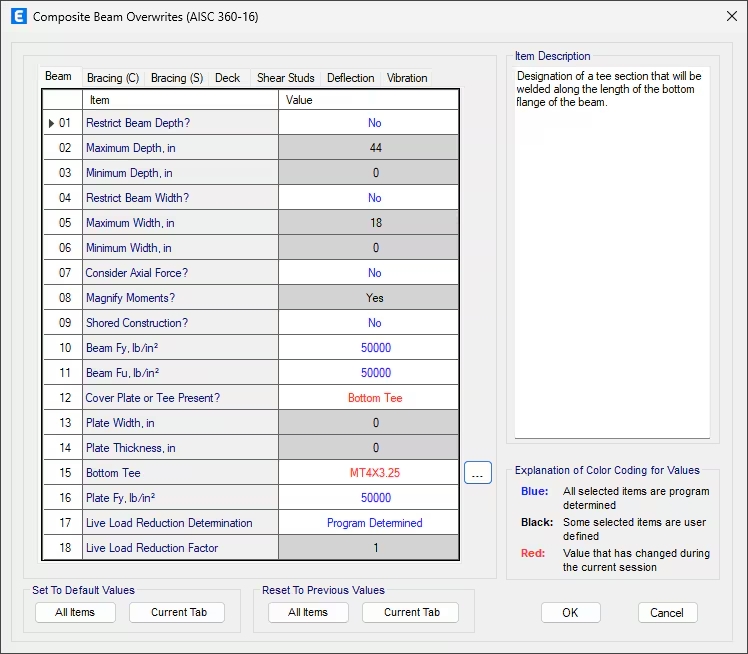Open the Bracing (S) tab
Image resolution: width=748 pixels, height=654 pixels.
click(x=176, y=78)
